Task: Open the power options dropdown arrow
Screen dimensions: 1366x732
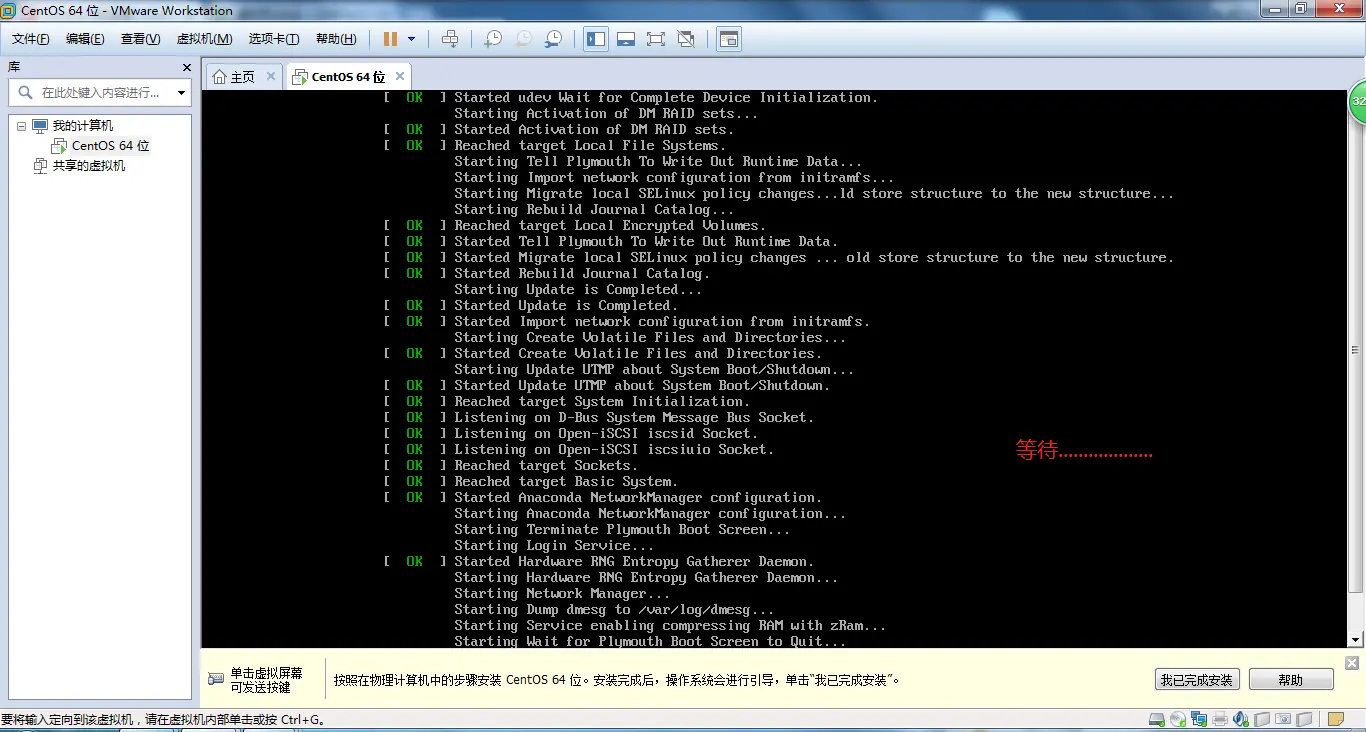Action: tap(411, 39)
